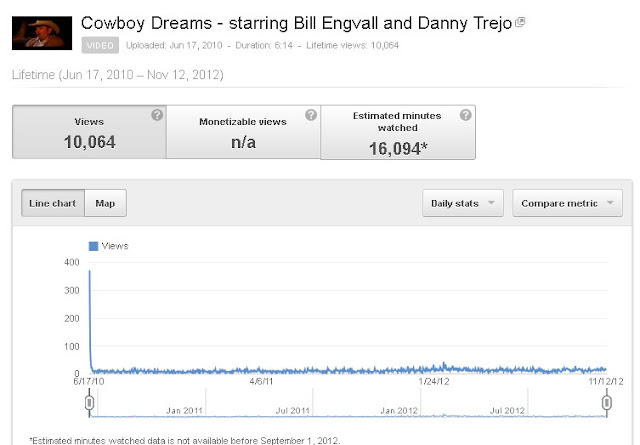Select the Views metric card
Image resolution: width=640 pixels, height=445 pixels.
coord(89,132)
